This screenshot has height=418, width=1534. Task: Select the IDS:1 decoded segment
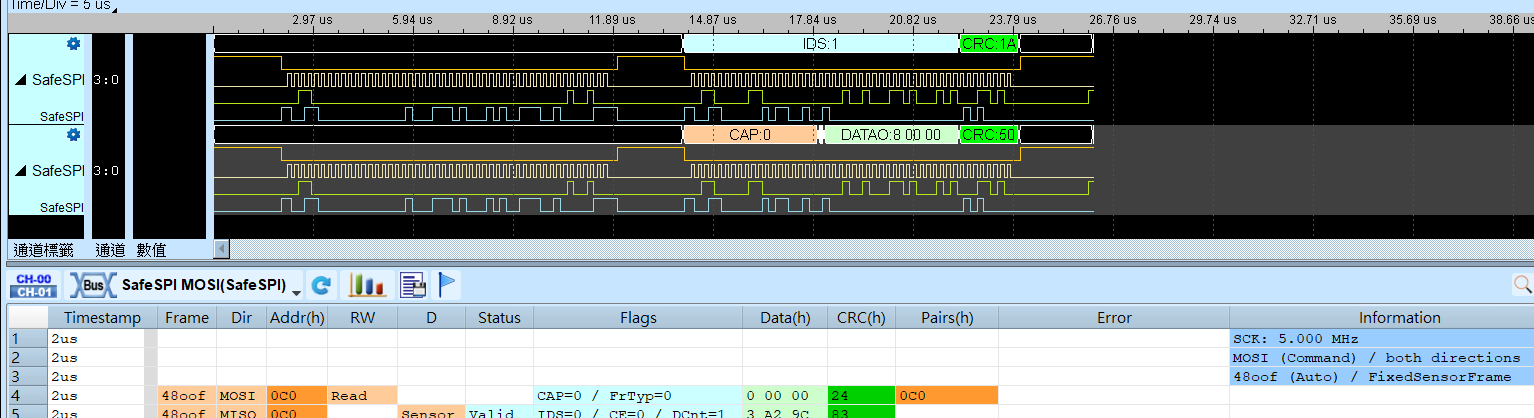[x=820, y=44]
